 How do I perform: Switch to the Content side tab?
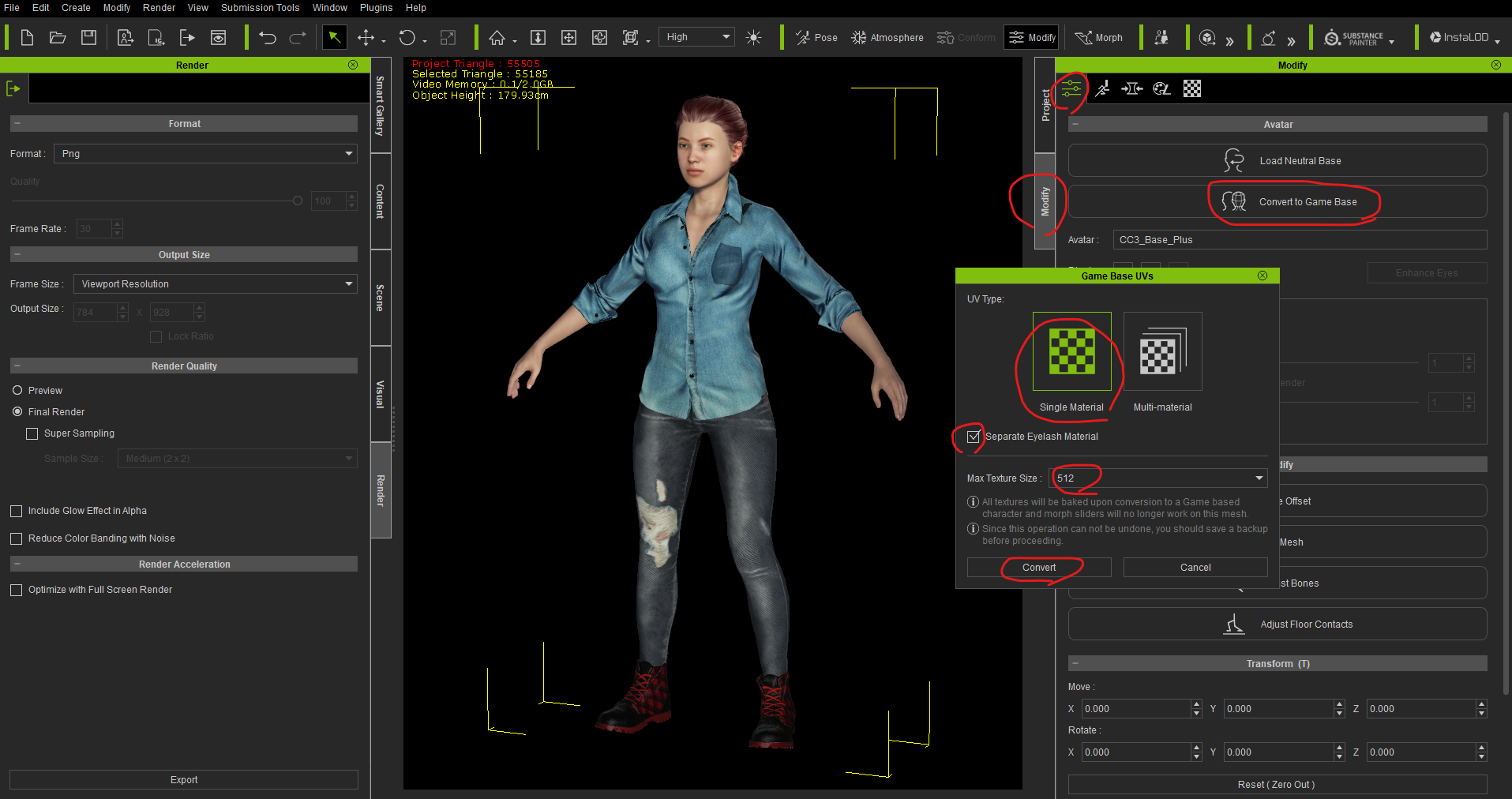click(x=381, y=201)
